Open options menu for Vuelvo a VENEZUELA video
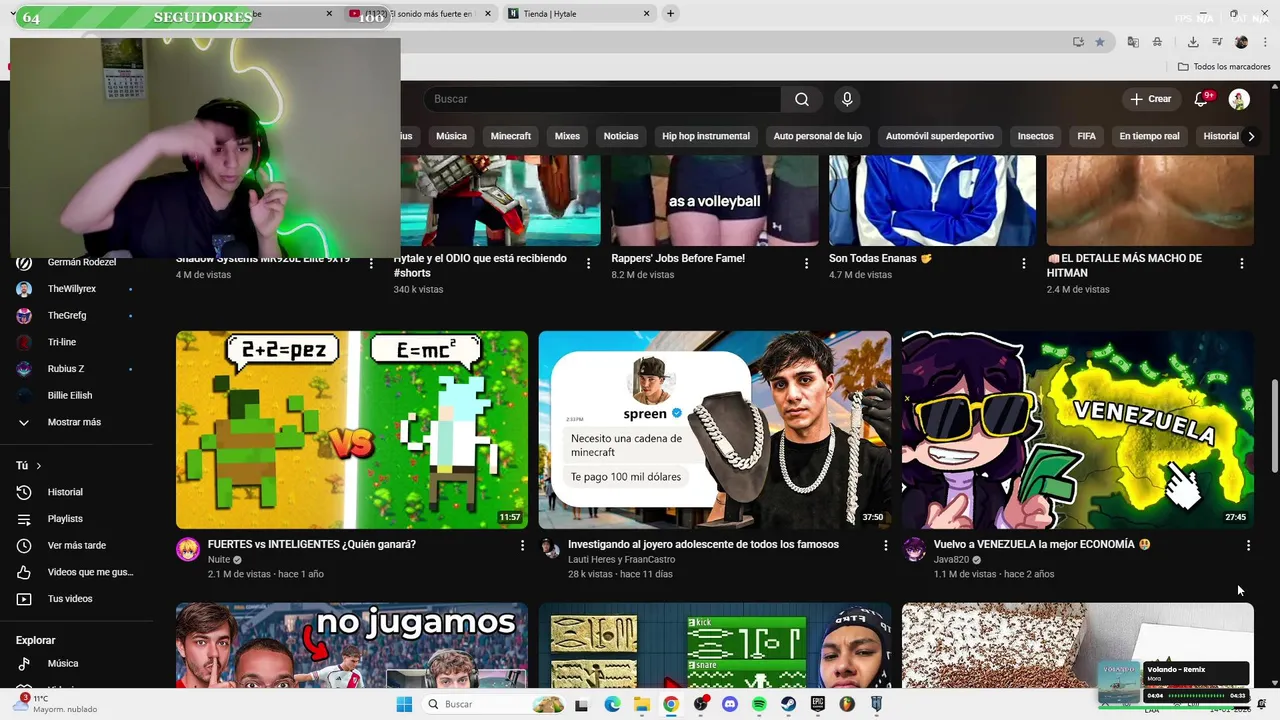1280x720 pixels. (x=1248, y=545)
